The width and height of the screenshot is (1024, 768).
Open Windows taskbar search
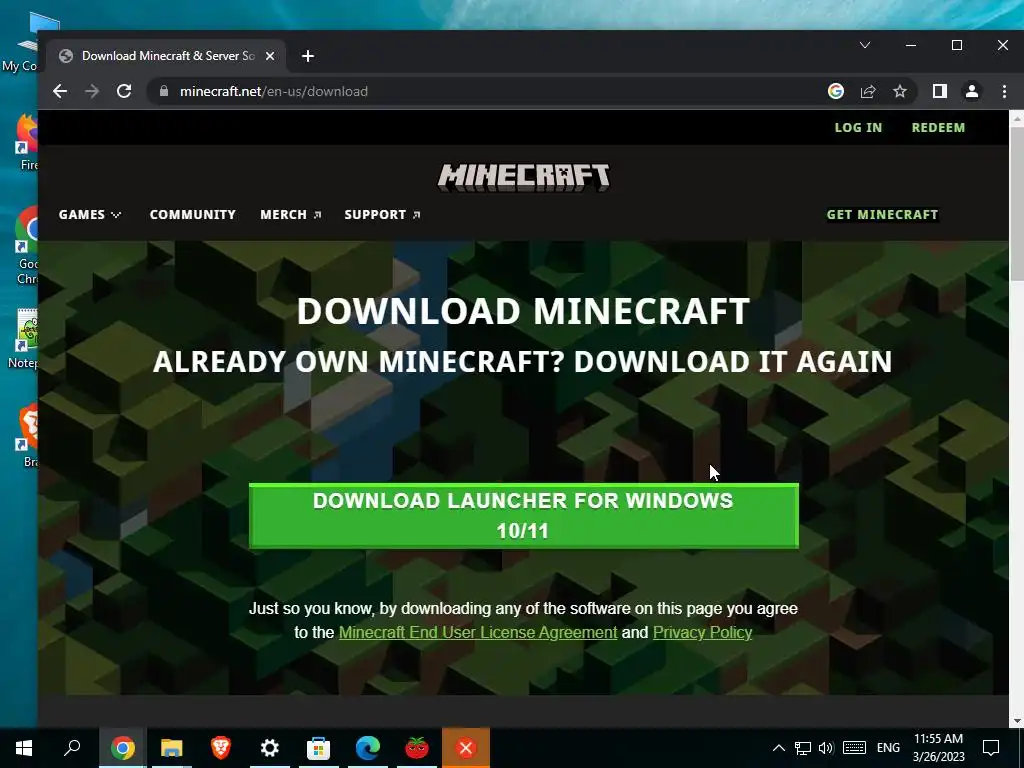72,748
